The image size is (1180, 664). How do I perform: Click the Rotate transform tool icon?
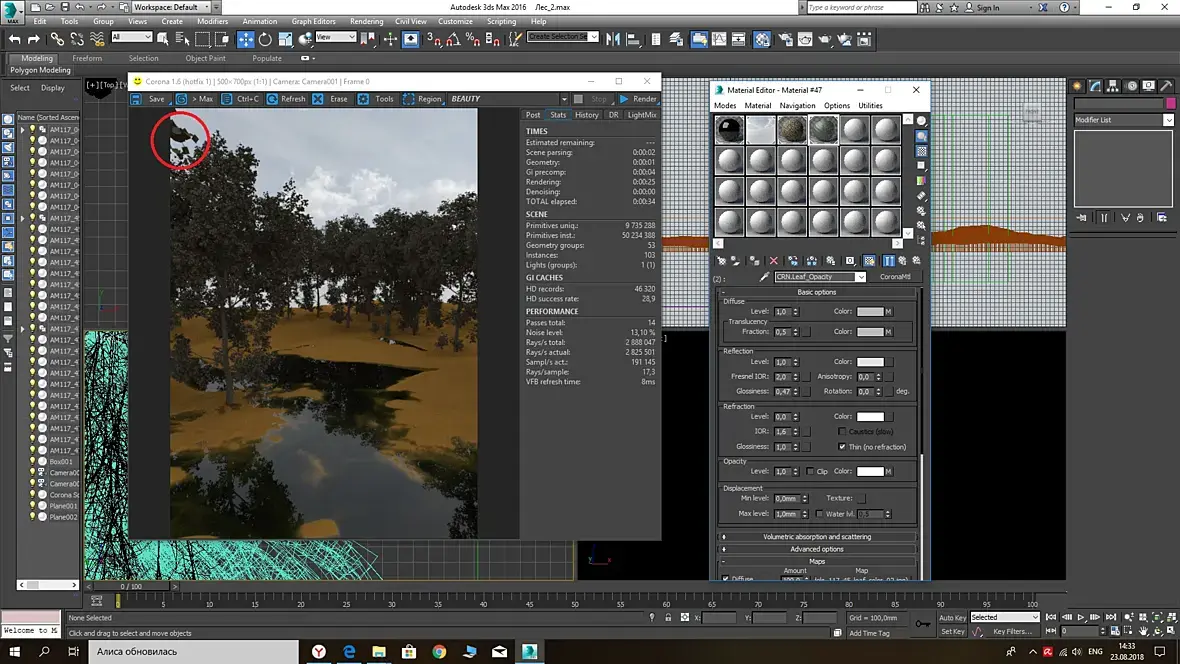(265, 39)
